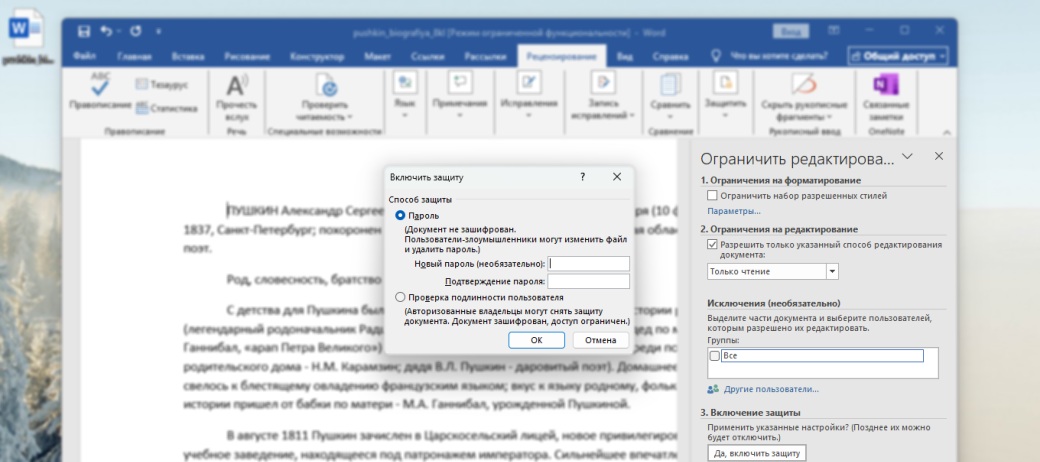This screenshot has height=462, width=1040.
Task: Expand the restrict editing pane options chevron
Action: coord(907,157)
